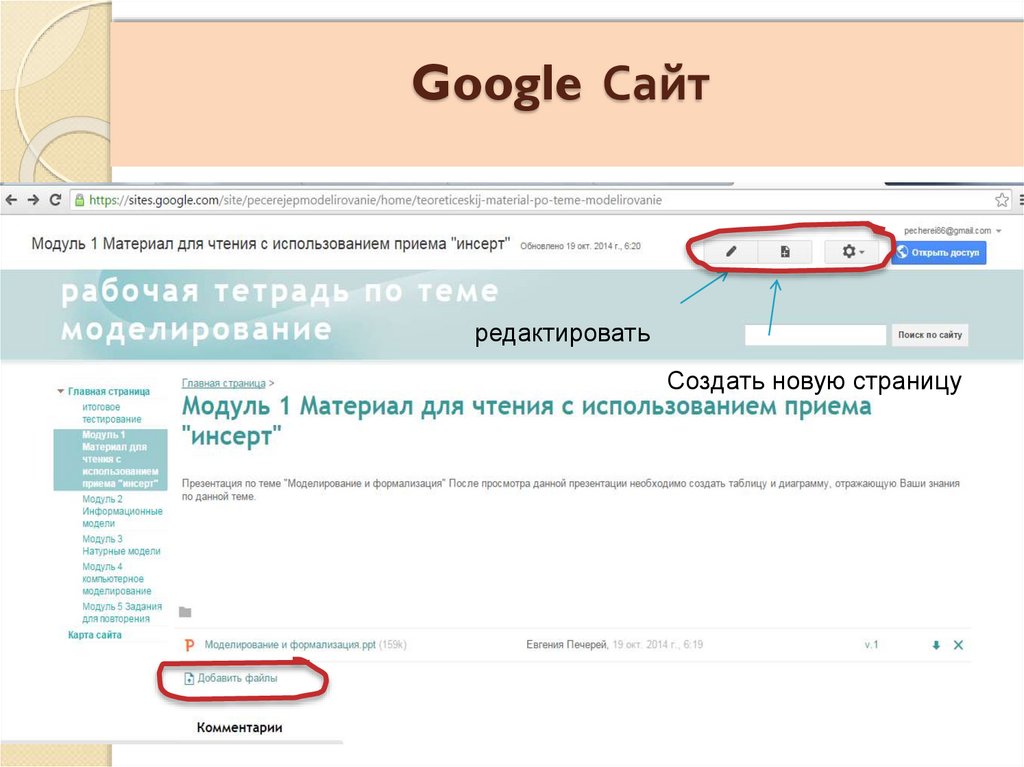Image resolution: width=1024 pixels, height=767 pixels.
Task: Open Модуль 3 Натурные модели
Action: [121, 545]
